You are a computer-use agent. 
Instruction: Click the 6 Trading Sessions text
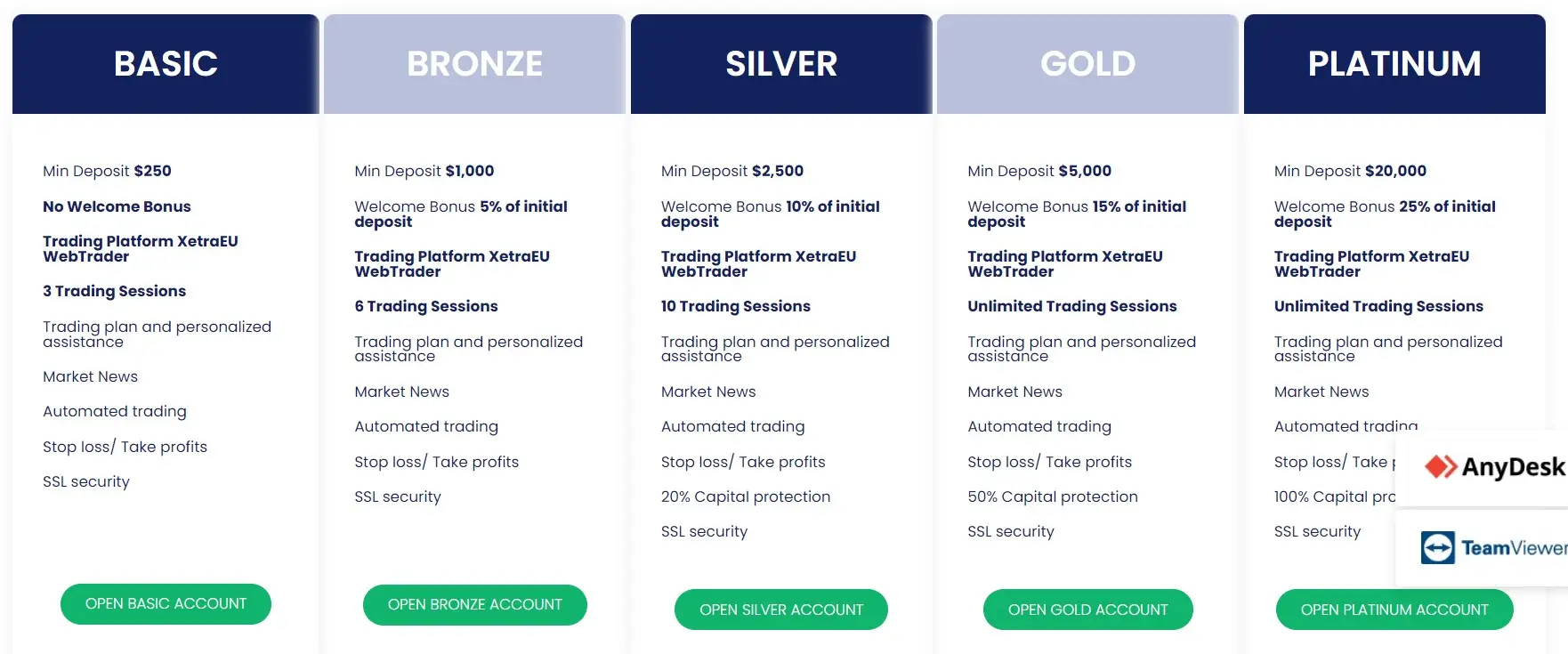point(426,306)
